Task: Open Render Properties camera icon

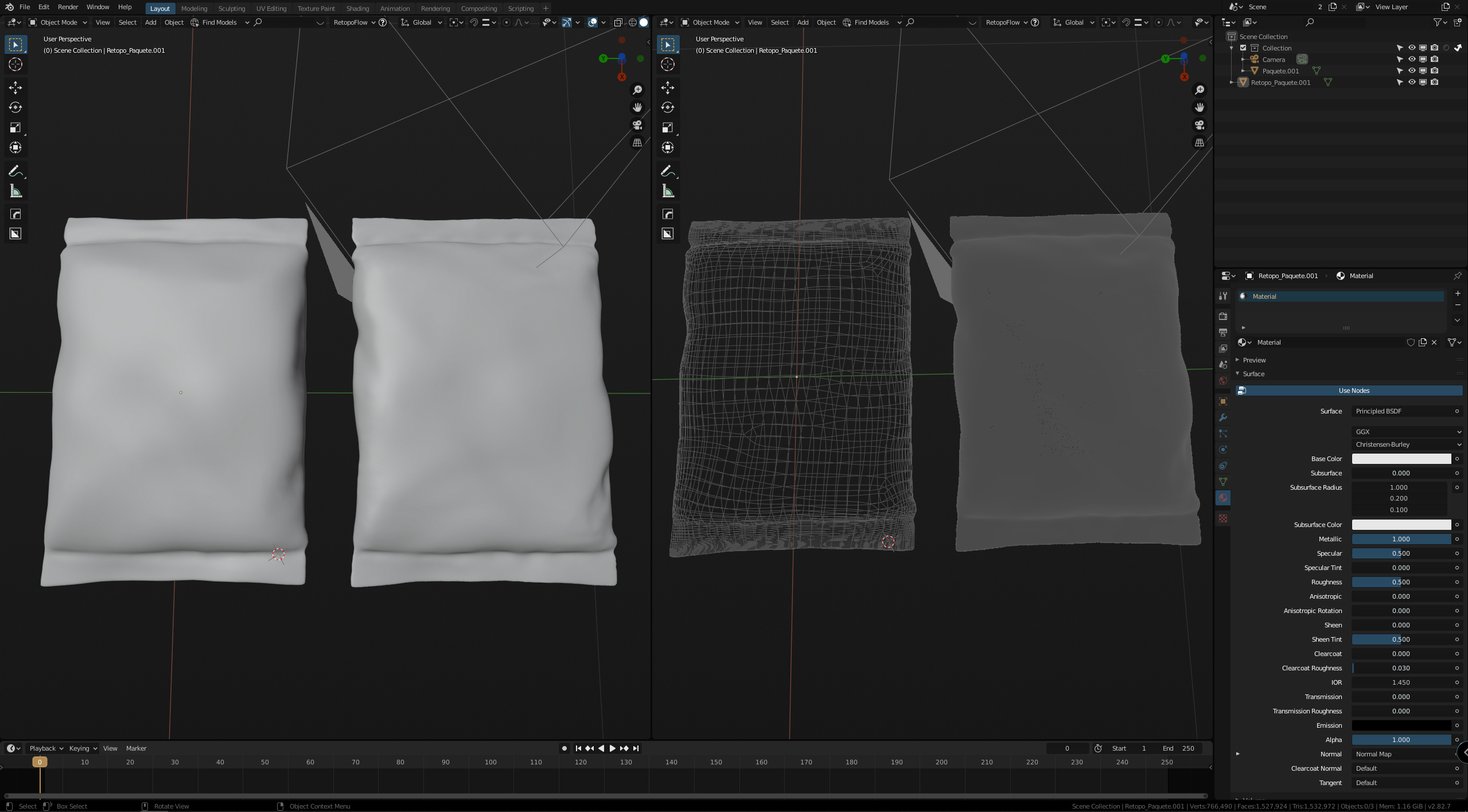Action: [1222, 316]
